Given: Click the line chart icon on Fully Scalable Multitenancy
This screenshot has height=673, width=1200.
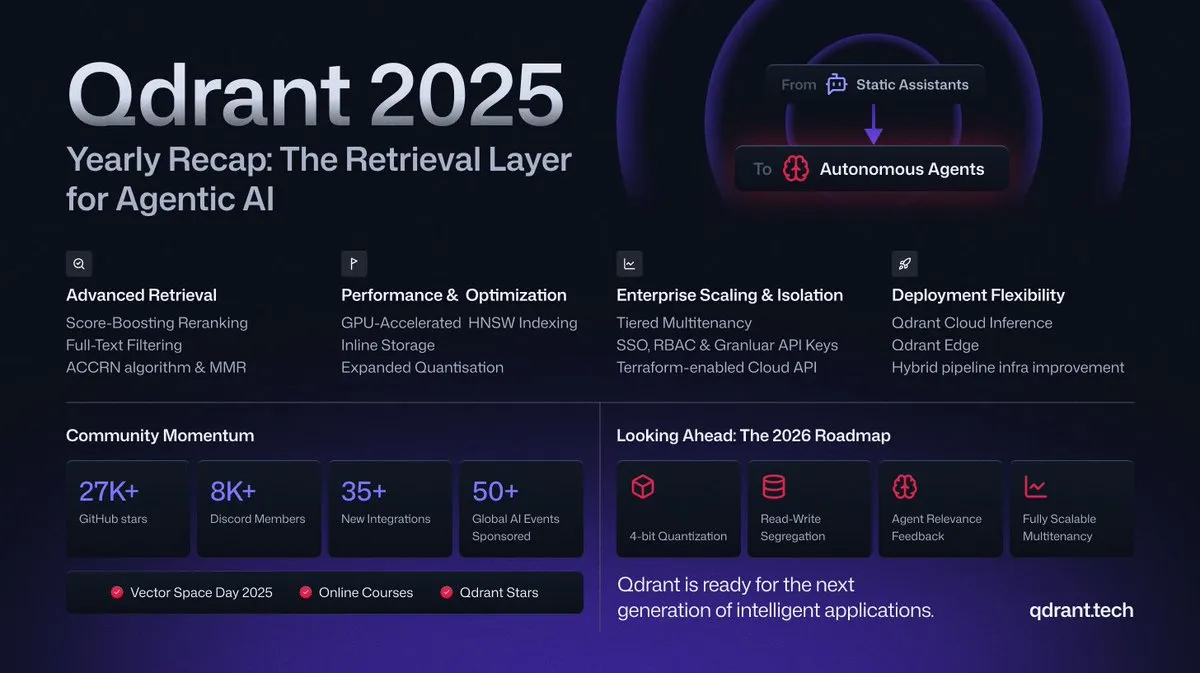Looking at the screenshot, I should [1035, 487].
